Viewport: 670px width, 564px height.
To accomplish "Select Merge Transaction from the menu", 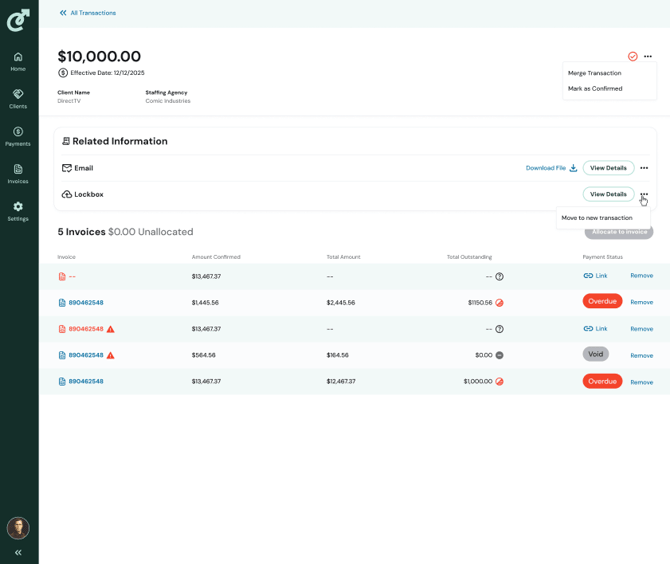I will click(594, 73).
